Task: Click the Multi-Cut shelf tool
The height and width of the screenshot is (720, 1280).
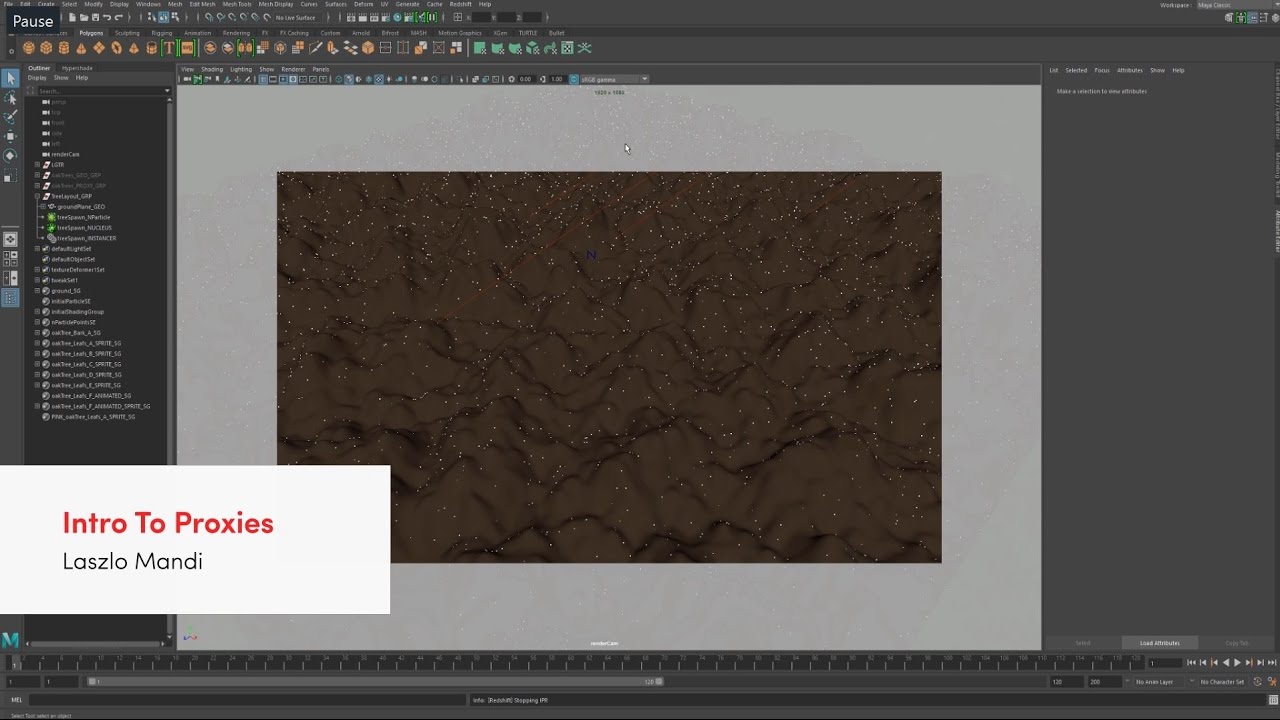Action: point(316,48)
